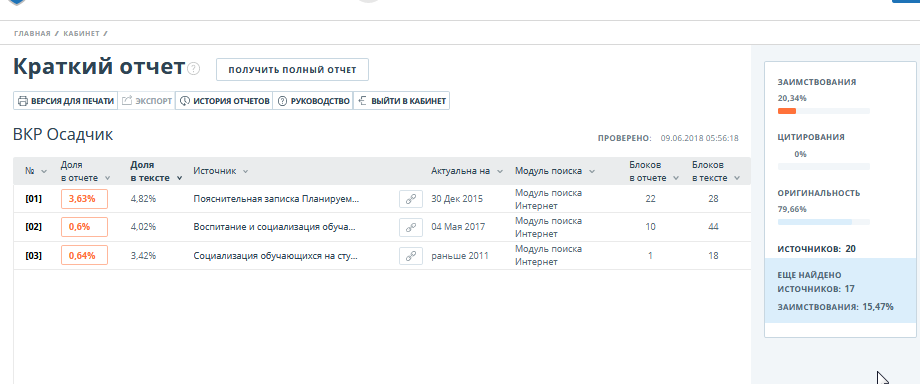Open the Руководство help guide
Screen dimensions: 920x384
[x=313, y=101]
